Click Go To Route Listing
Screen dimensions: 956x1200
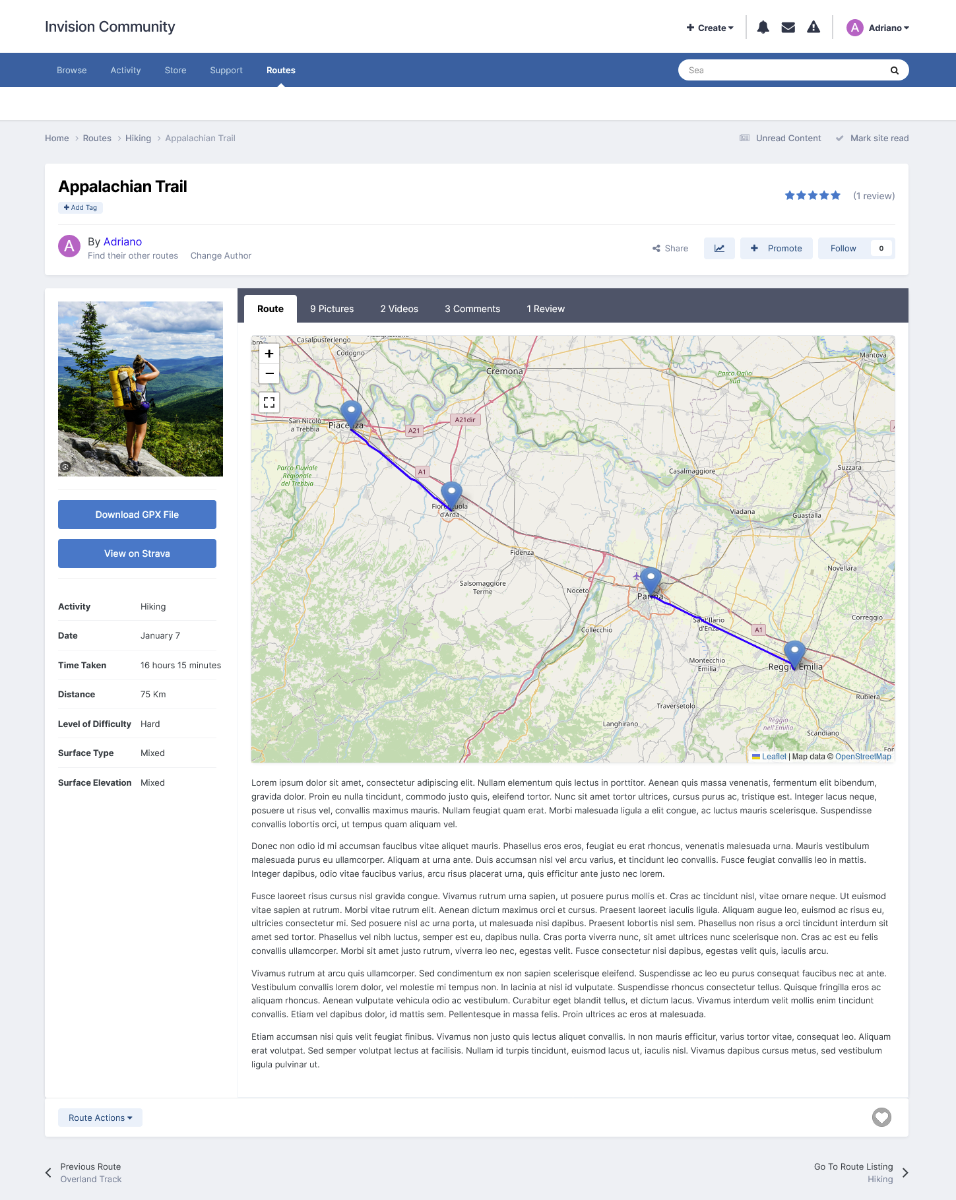point(861,1173)
